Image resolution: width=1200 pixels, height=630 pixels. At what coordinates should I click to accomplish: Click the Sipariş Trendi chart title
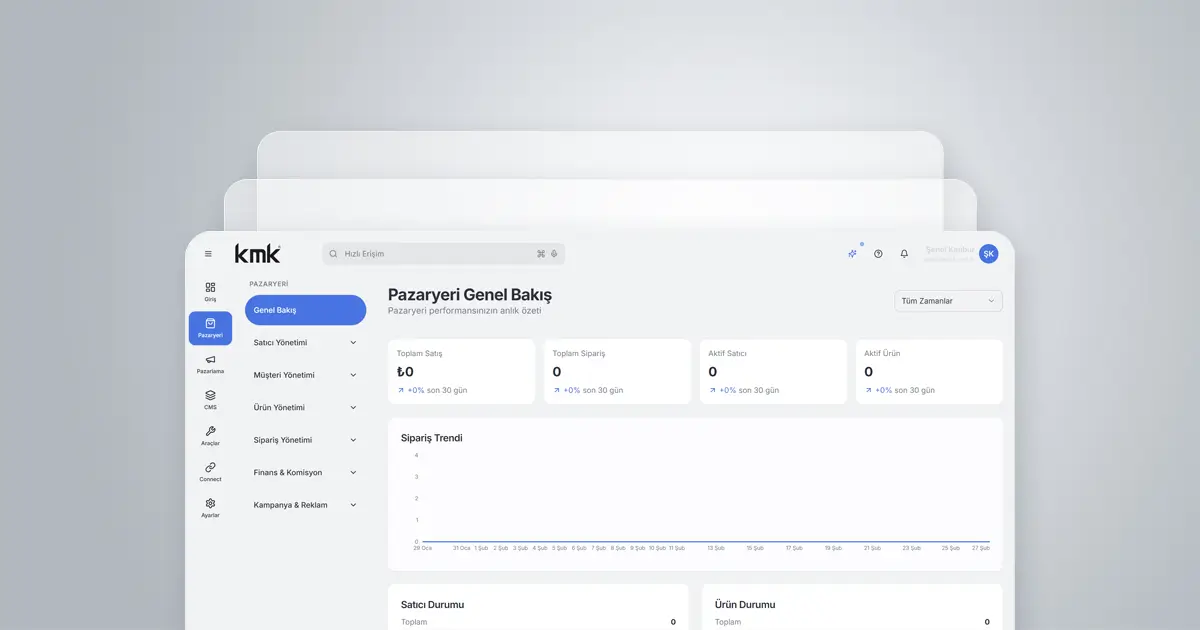431,438
